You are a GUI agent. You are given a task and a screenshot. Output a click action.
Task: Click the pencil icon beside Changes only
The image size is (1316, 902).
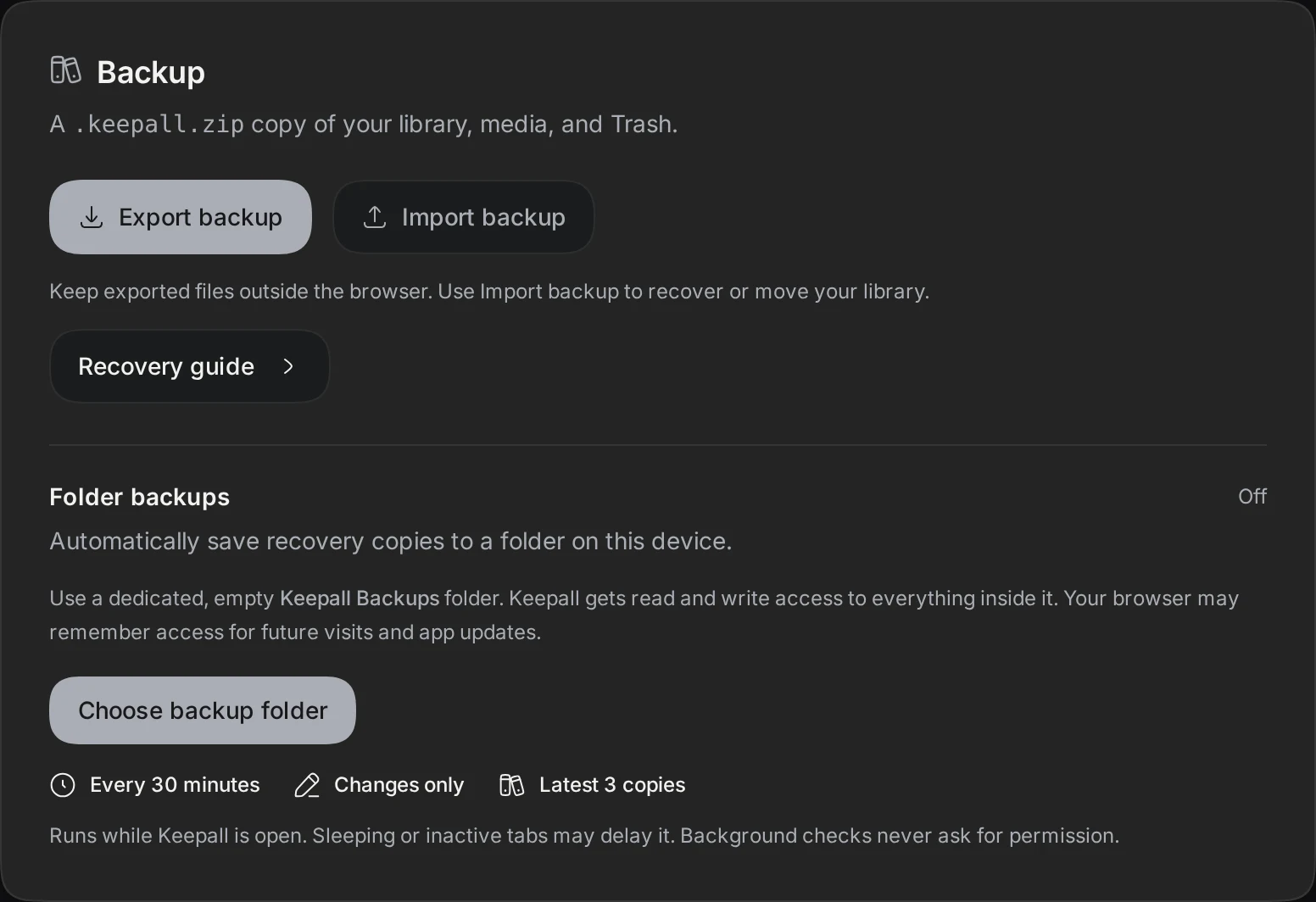[307, 785]
